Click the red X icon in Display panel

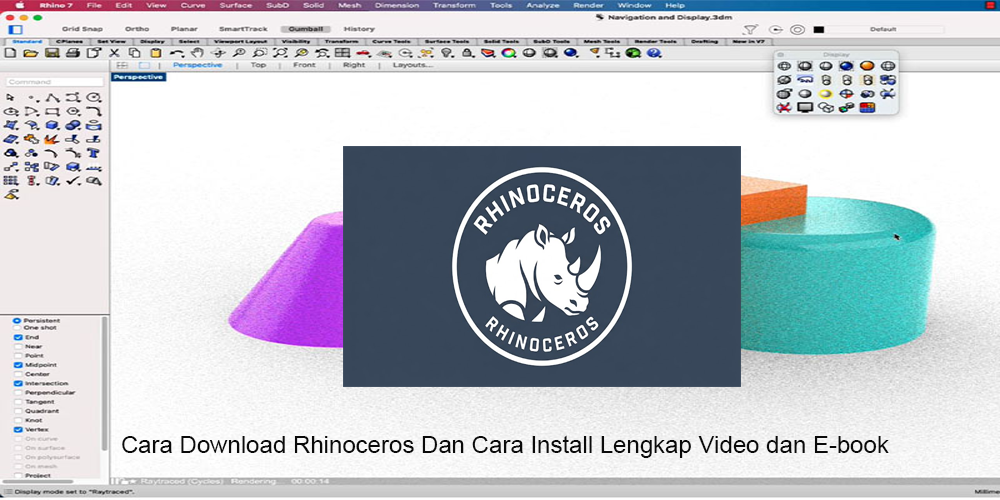[x=784, y=107]
